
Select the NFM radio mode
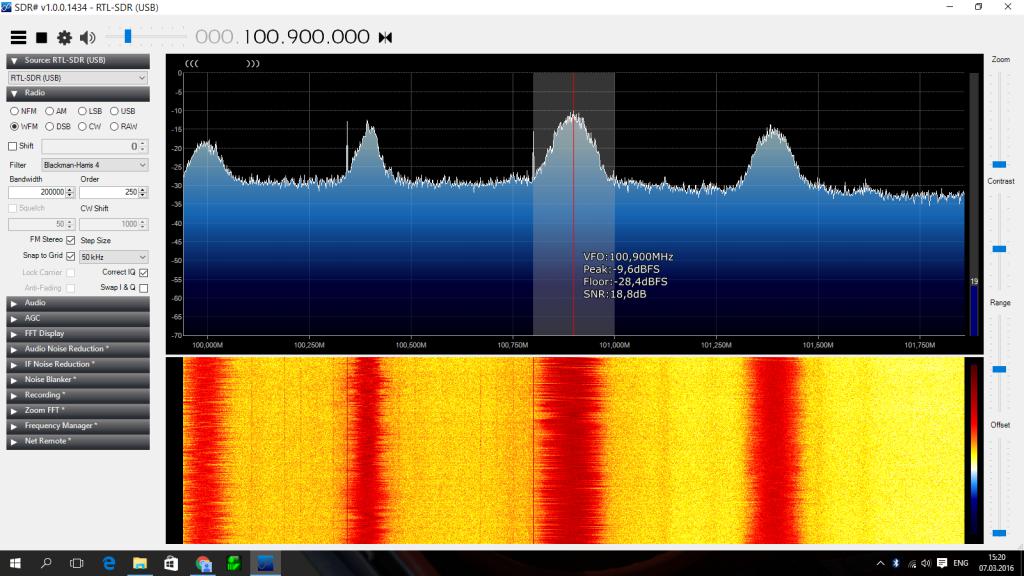tap(15, 111)
